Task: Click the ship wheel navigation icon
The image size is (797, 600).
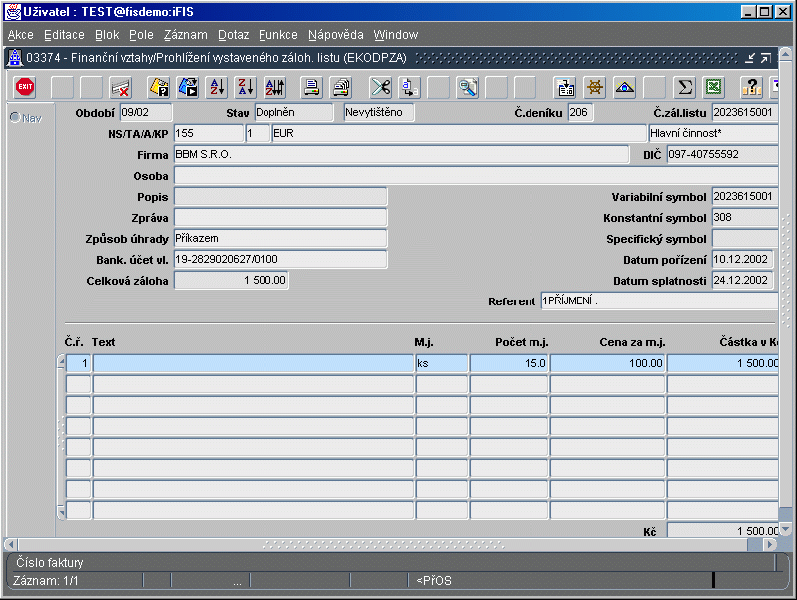Action: pyautogui.click(x=595, y=87)
